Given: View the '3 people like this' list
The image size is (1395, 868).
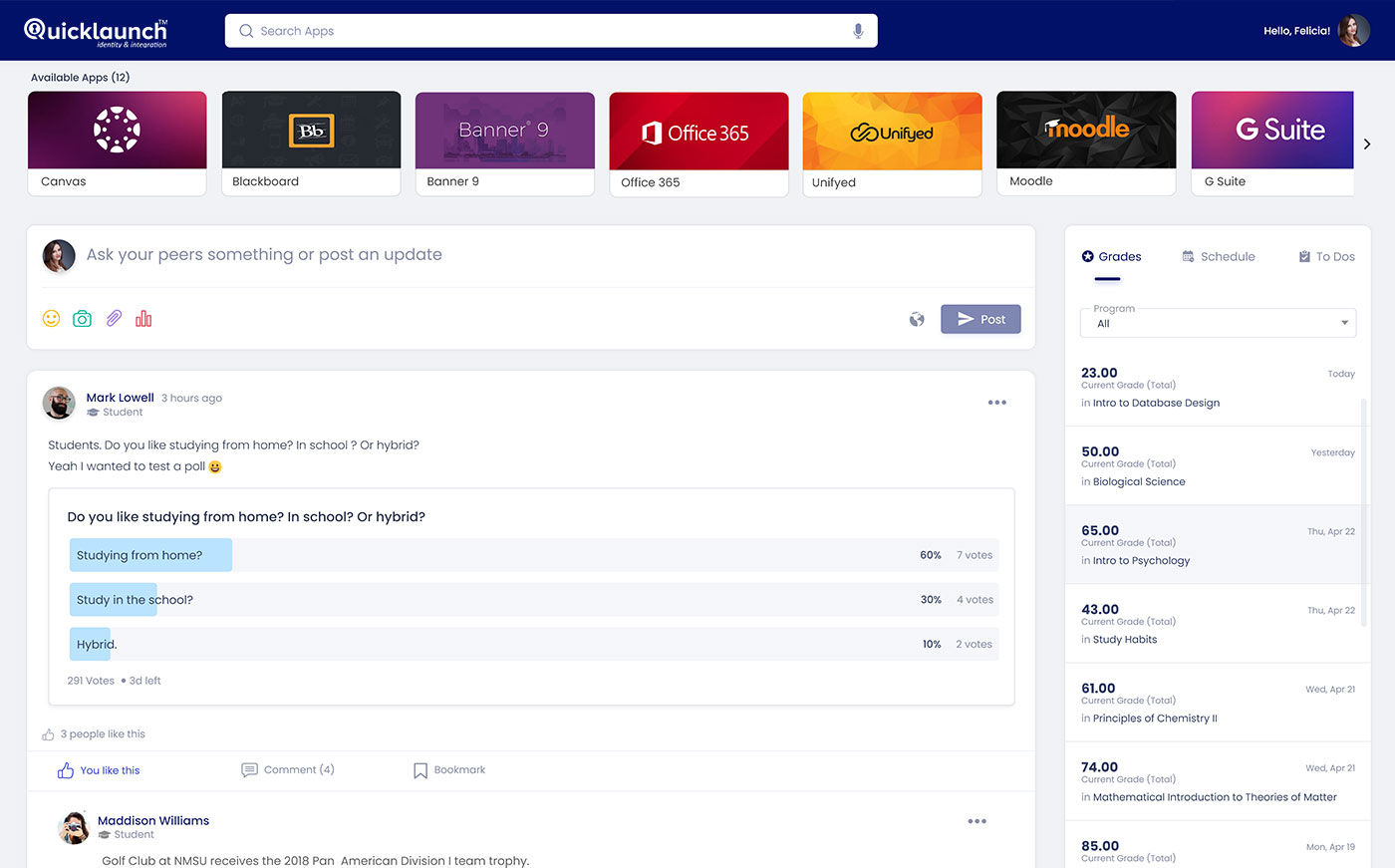Looking at the screenshot, I should point(103,734).
